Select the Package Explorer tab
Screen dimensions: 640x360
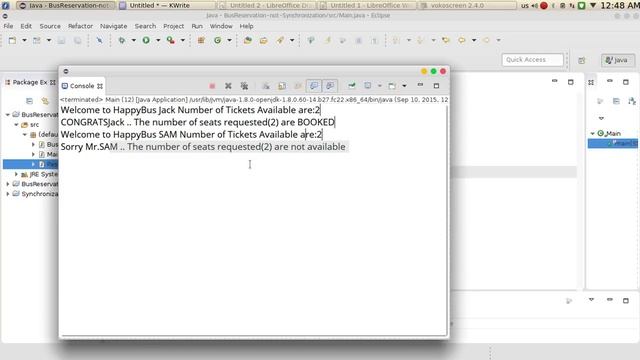30,82
